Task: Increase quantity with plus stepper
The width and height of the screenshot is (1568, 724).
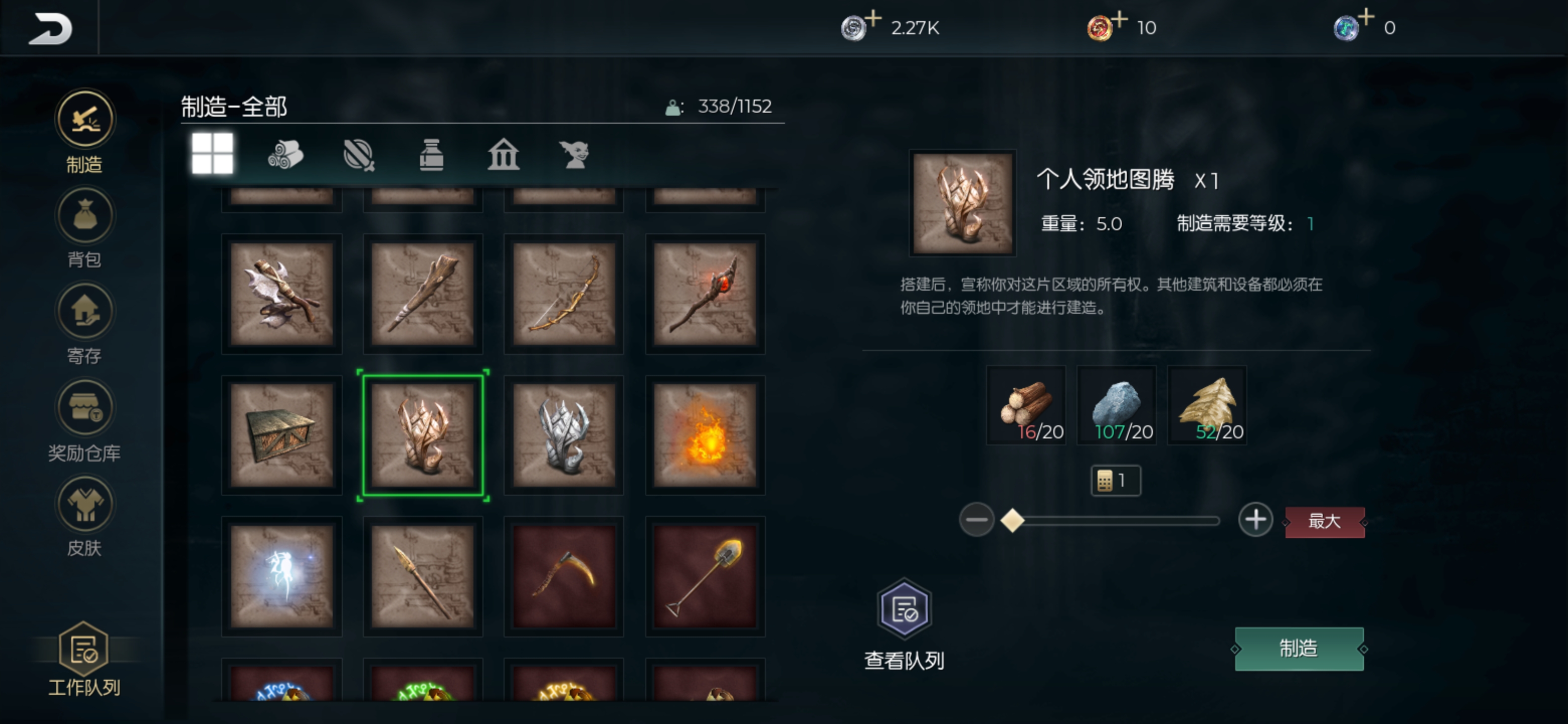Action: click(1255, 520)
